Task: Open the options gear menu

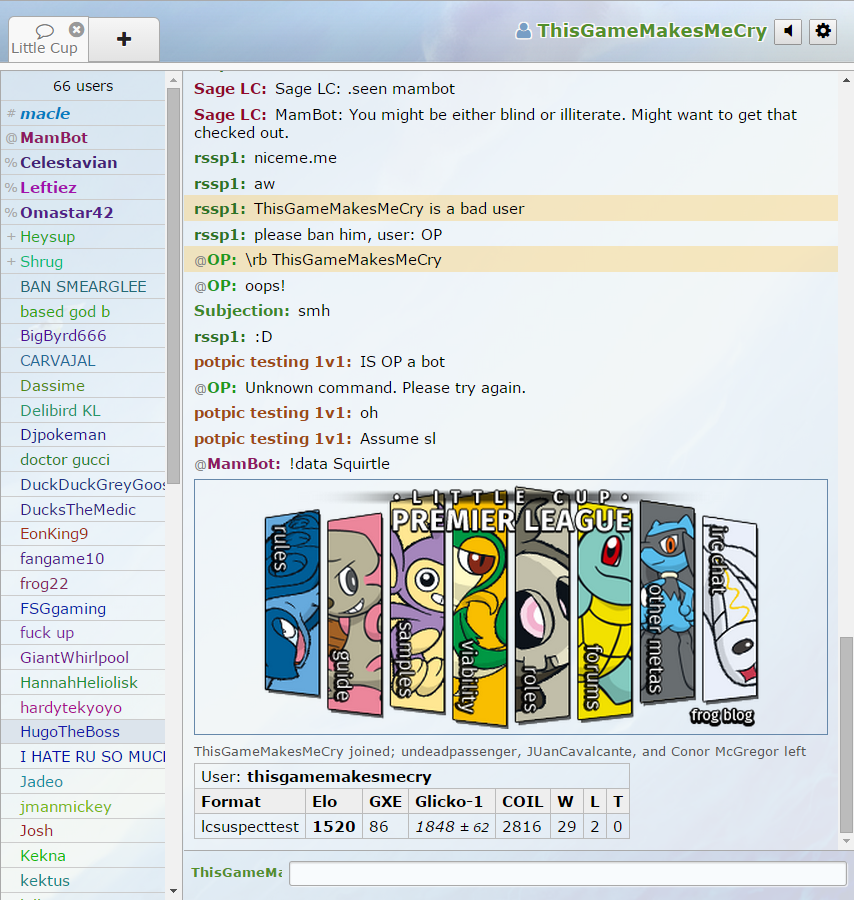Action: pos(823,31)
